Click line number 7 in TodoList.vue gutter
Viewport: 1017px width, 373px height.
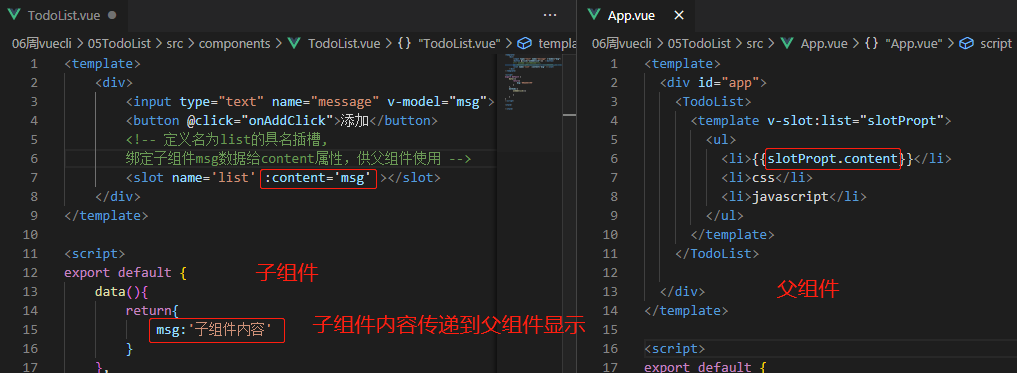[34, 177]
